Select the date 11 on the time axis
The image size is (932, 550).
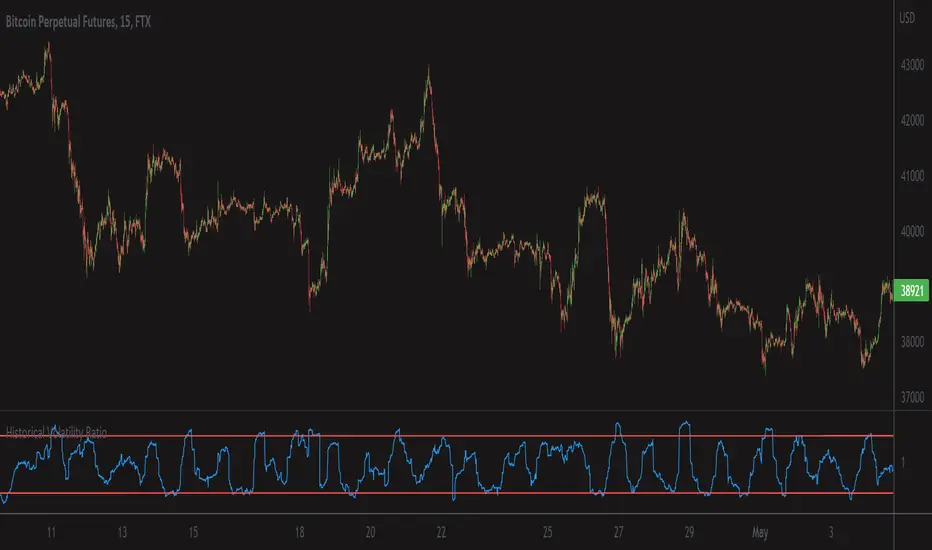51,532
